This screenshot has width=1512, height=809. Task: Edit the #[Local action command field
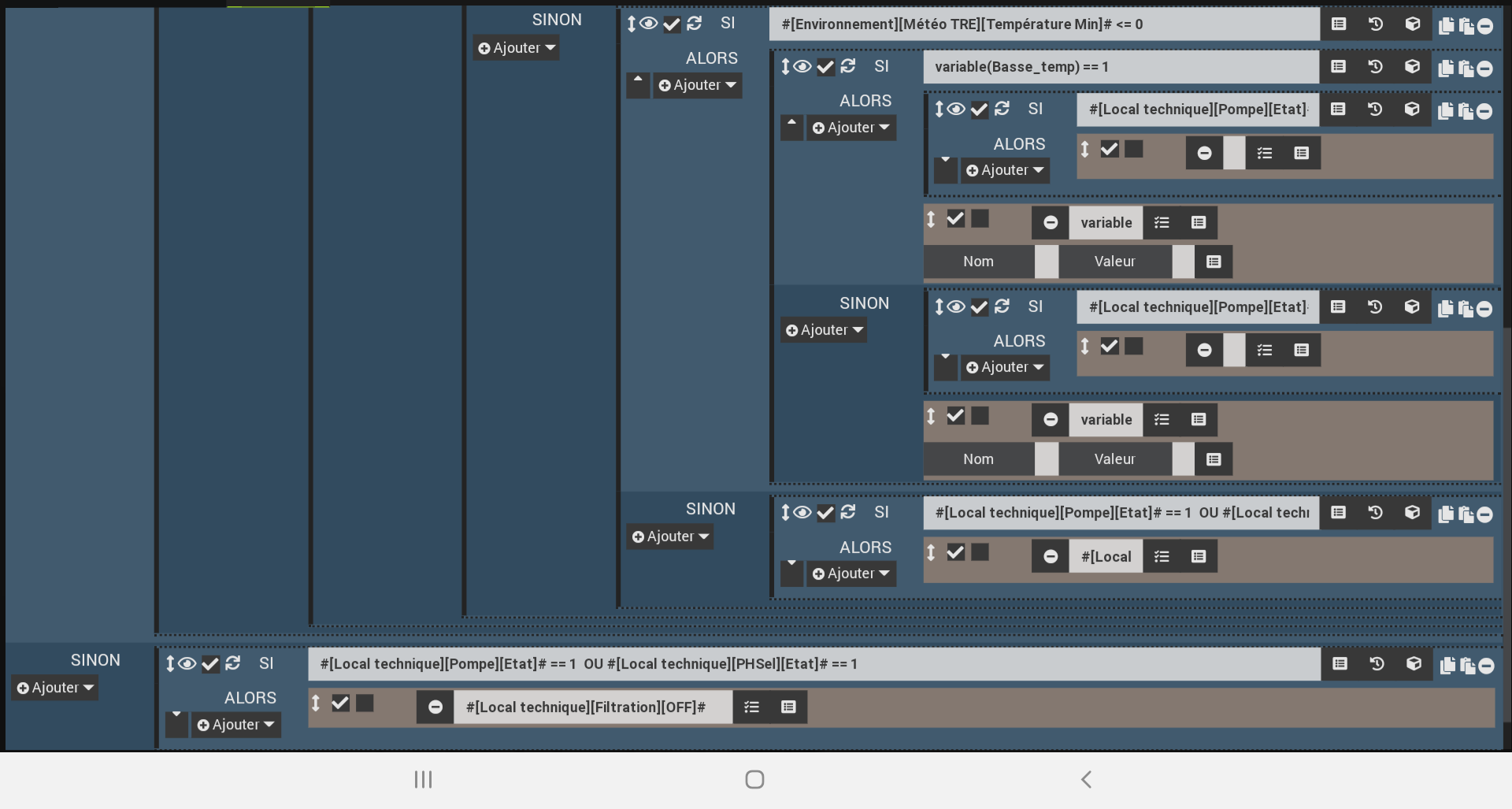1106,557
